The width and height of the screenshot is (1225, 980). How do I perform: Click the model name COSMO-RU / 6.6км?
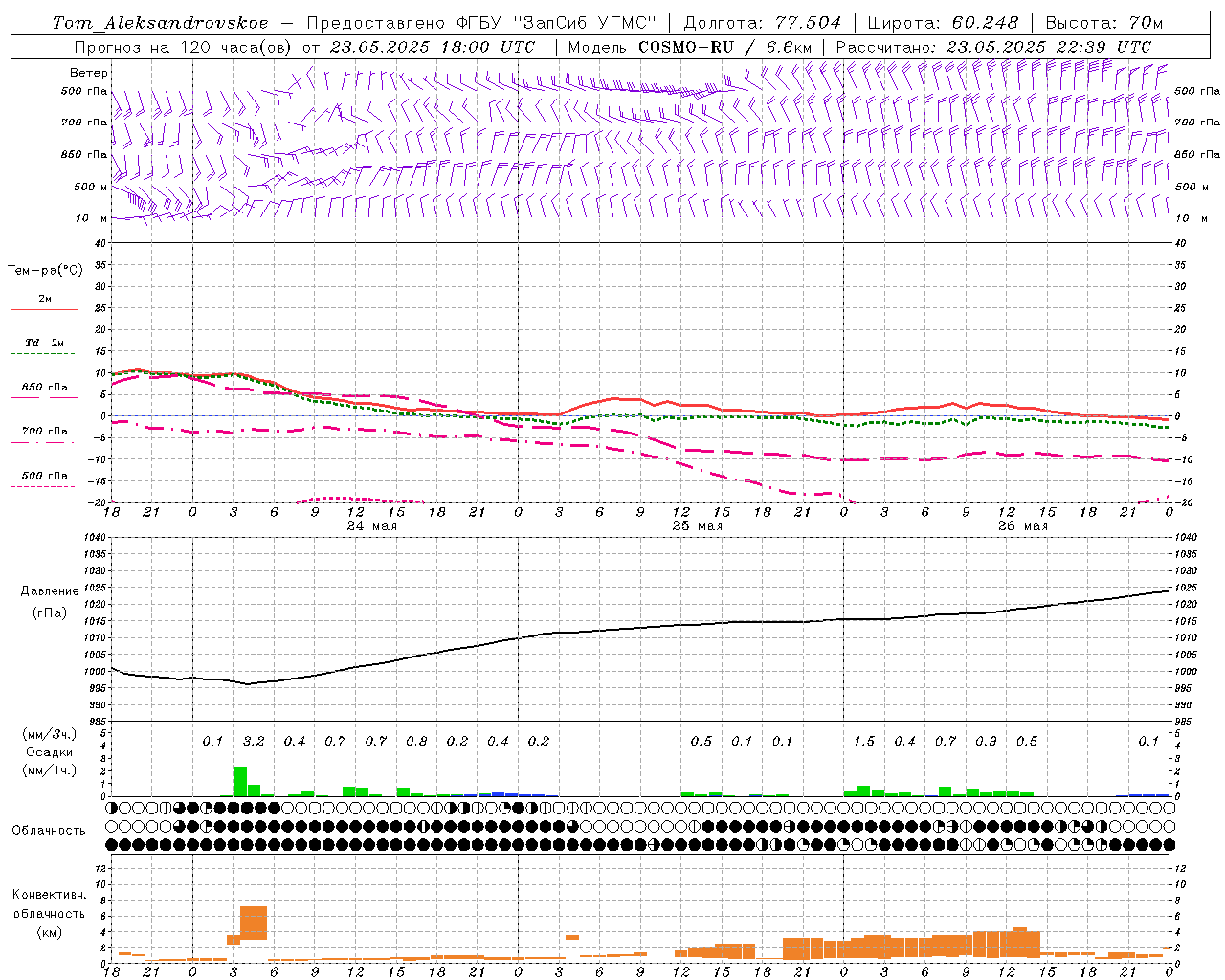point(725,47)
